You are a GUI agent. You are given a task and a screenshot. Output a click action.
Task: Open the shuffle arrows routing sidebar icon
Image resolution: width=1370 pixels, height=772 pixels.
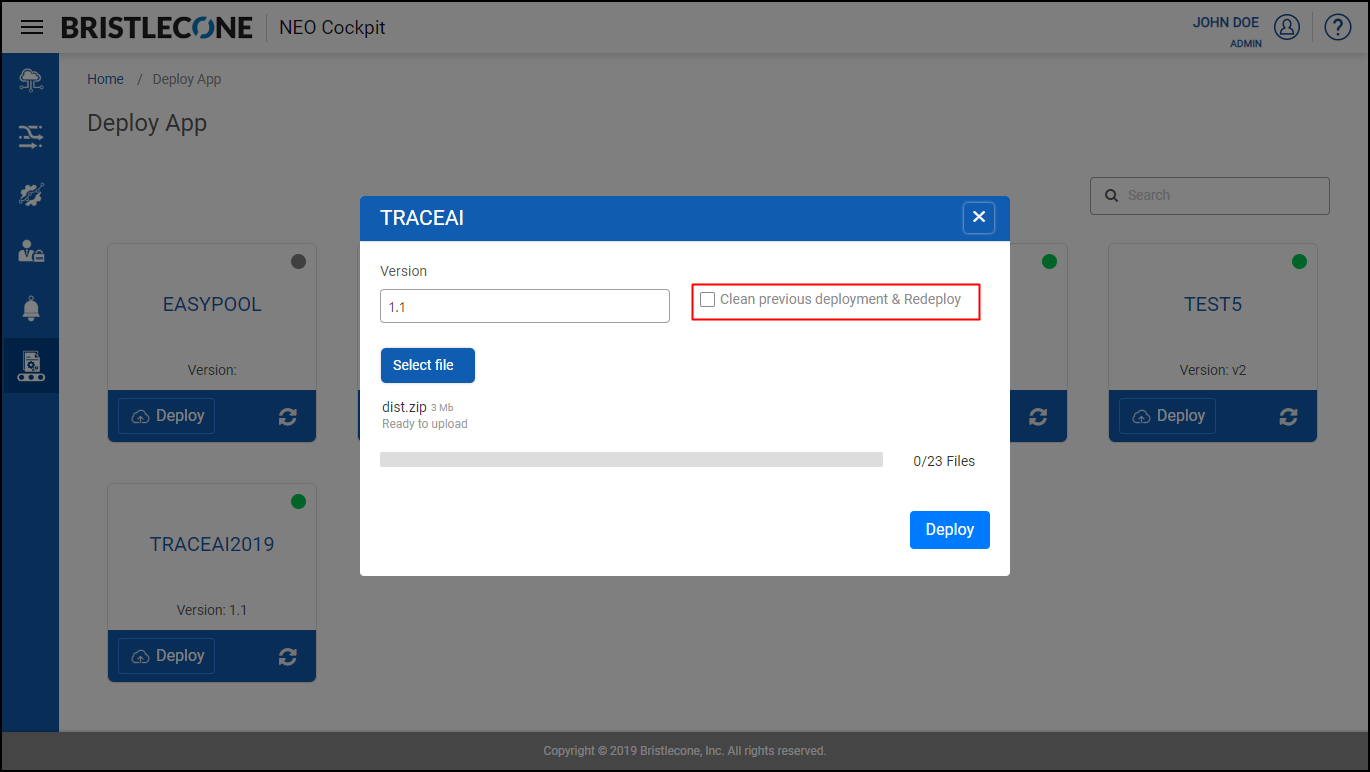click(x=31, y=137)
